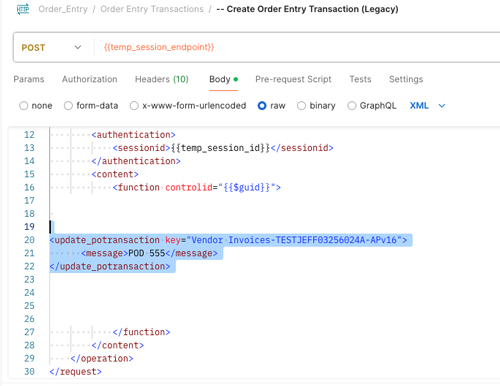Image resolution: width=500 pixels, height=386 pixels.
Task: Click the closing operation tag line 29
Action: pyautogui.click(x=102, y=358)
